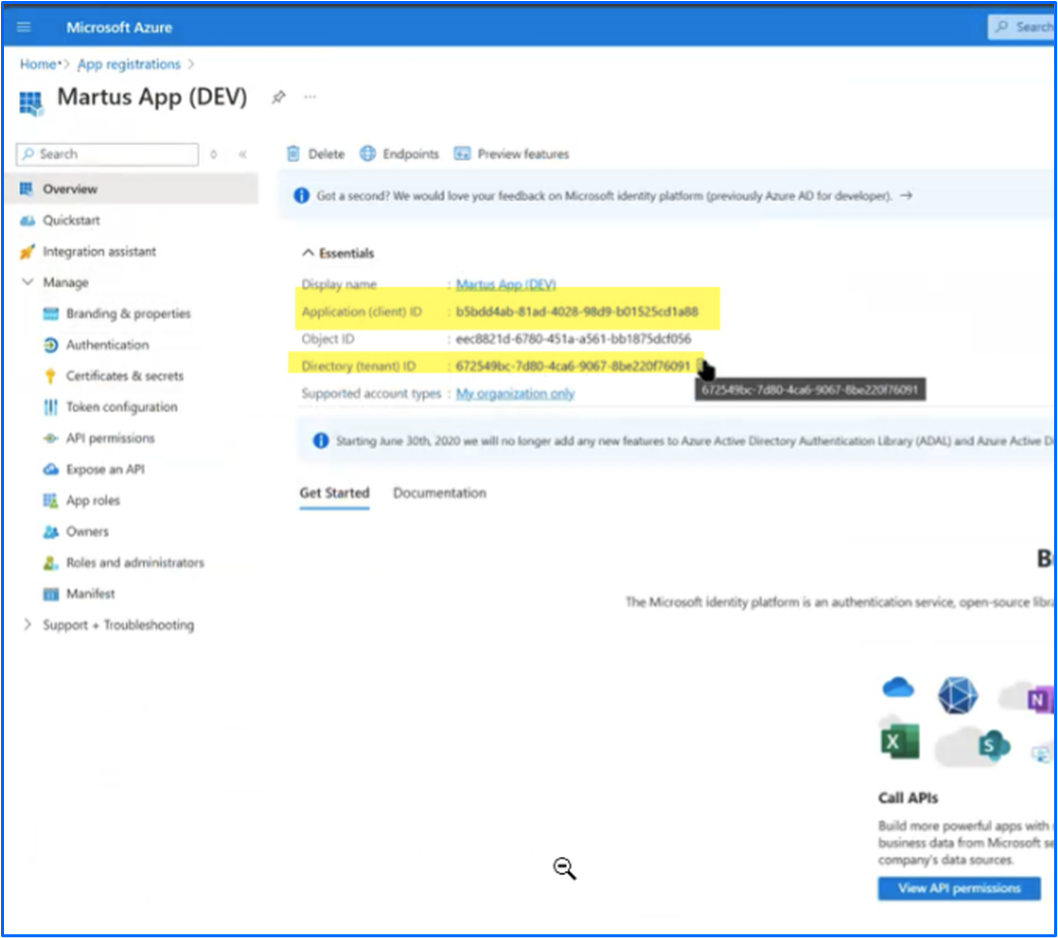Viewport: 1058px width, 938px height.
Task: Click the Delete trash icon
Action: (293, 154)
